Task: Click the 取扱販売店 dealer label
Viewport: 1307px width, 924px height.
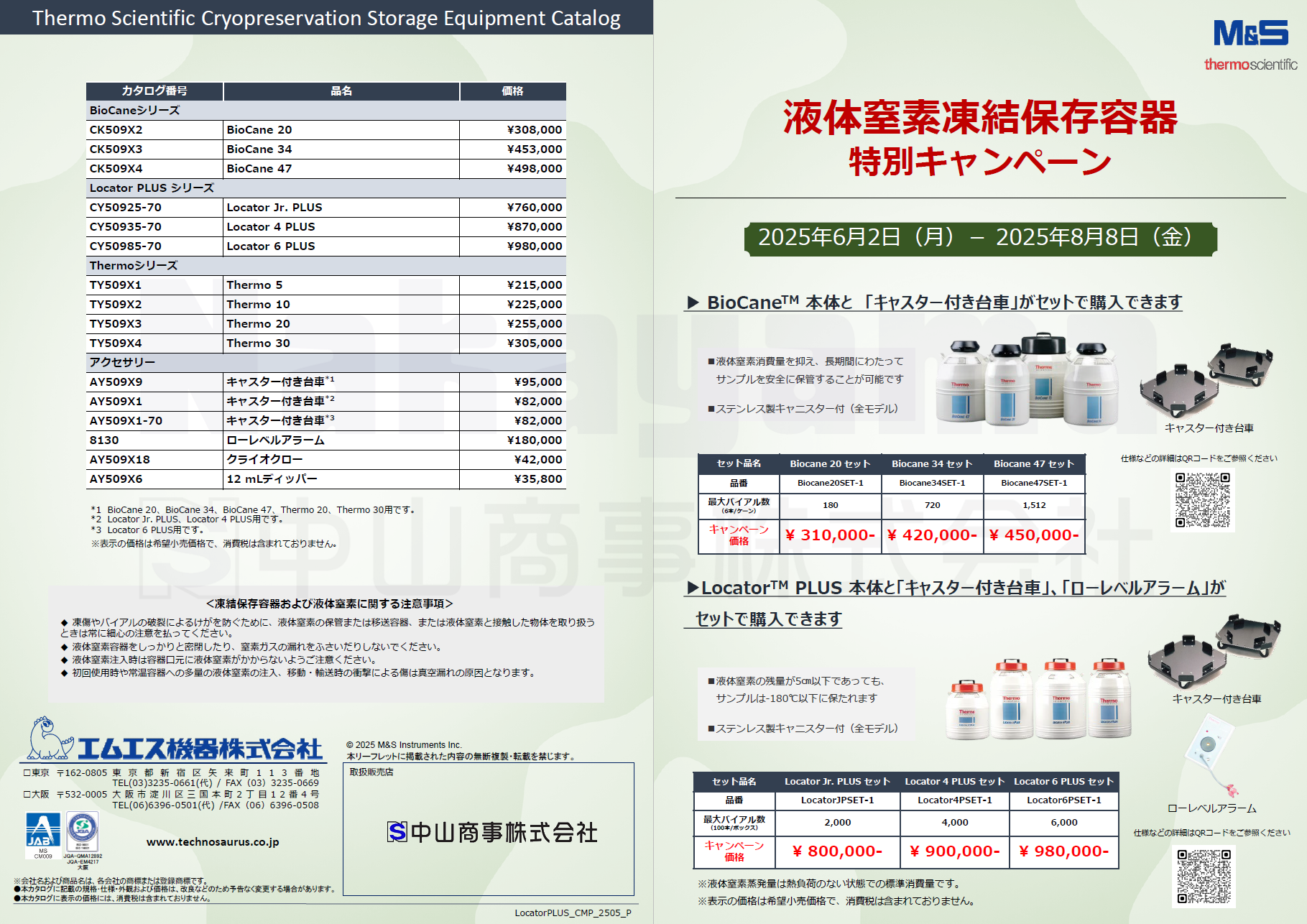Action: (371, 772)
